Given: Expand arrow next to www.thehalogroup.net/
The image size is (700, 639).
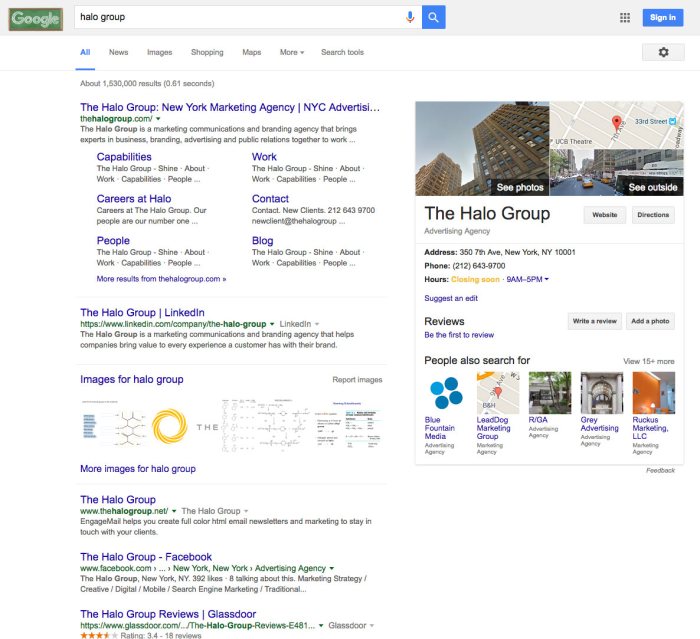Looking at the screenshot, I should click(174, 511).
